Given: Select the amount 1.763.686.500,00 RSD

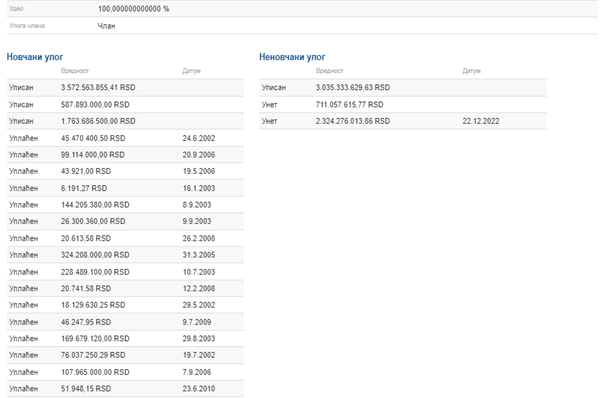Looking at the screenshot, I should (98, 121).
